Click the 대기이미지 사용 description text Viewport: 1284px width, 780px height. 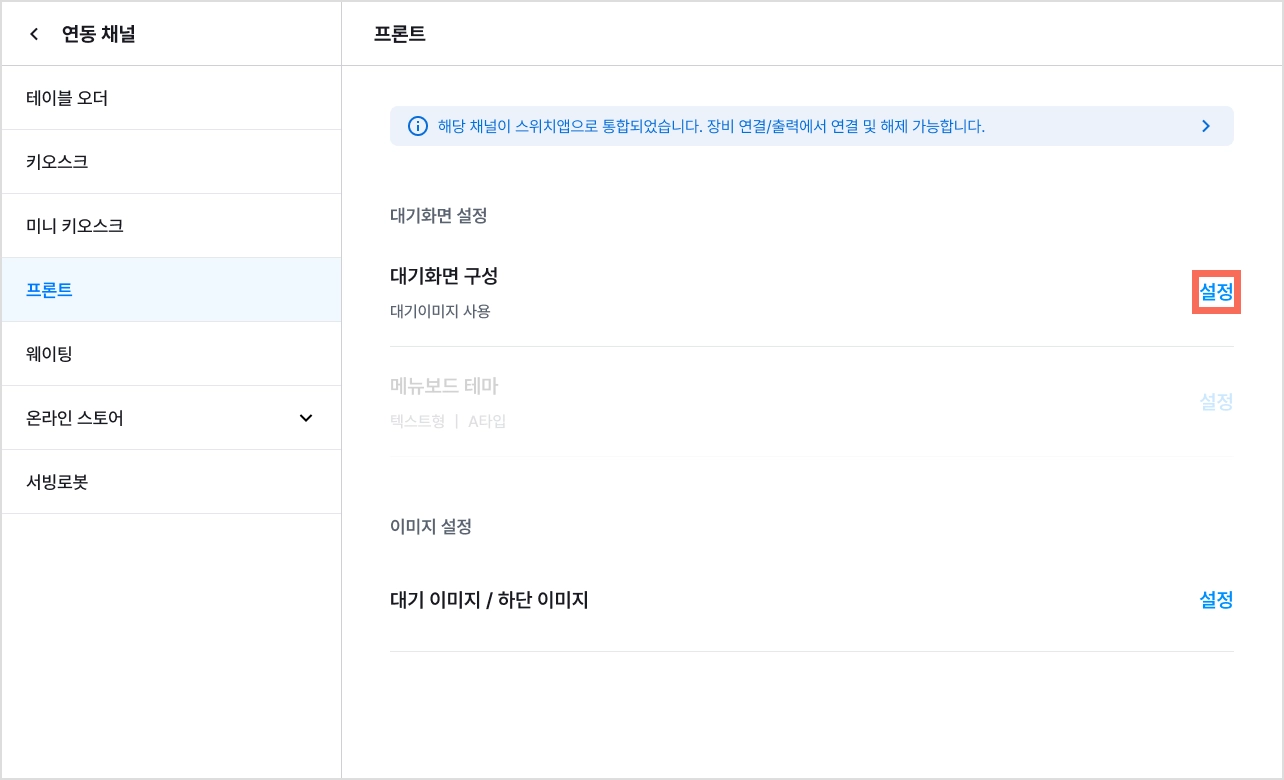(x=440, y=311)
